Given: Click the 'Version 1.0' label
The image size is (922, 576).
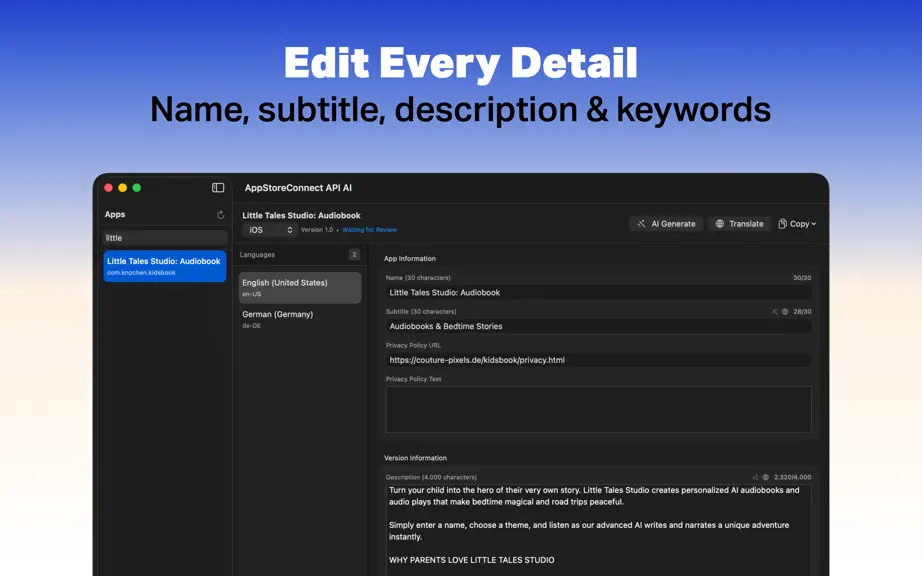Looking at the screenshot, I should (317, 230).
